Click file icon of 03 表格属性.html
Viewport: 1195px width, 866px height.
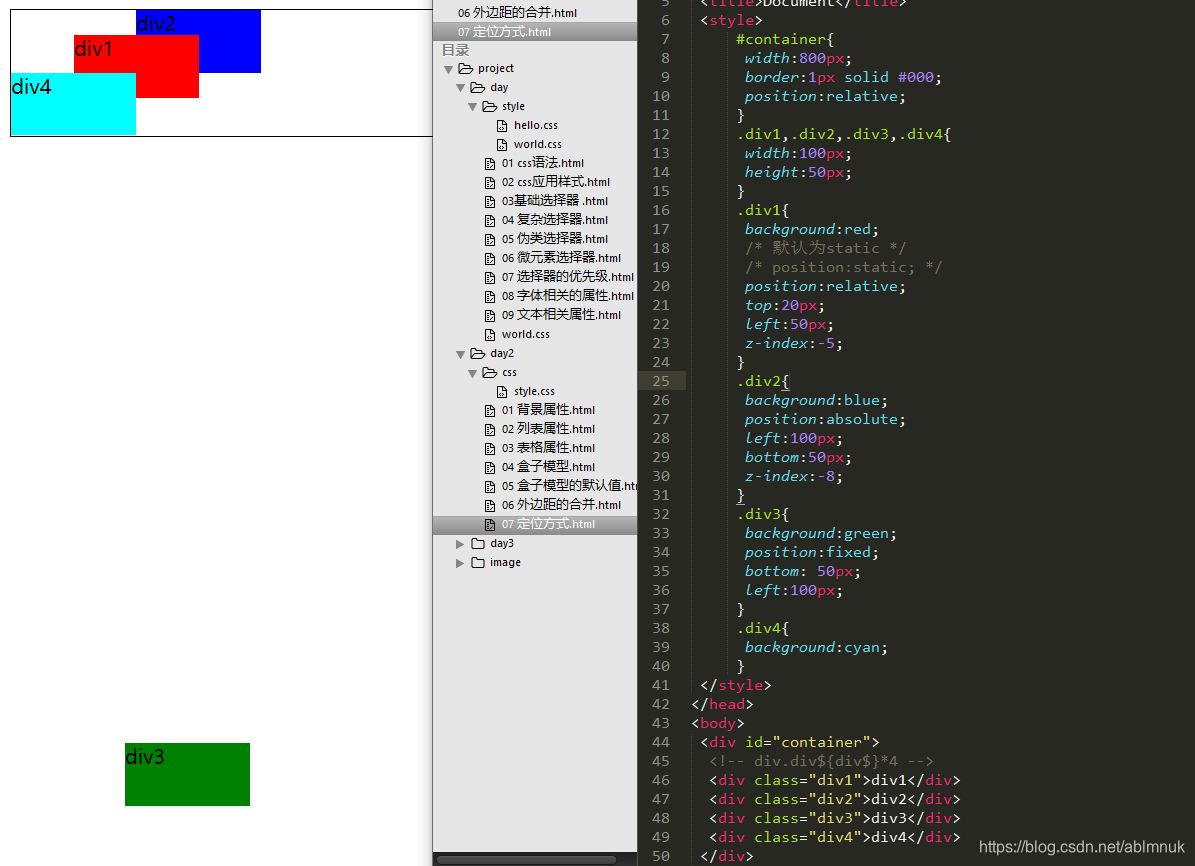pos(490,449)
